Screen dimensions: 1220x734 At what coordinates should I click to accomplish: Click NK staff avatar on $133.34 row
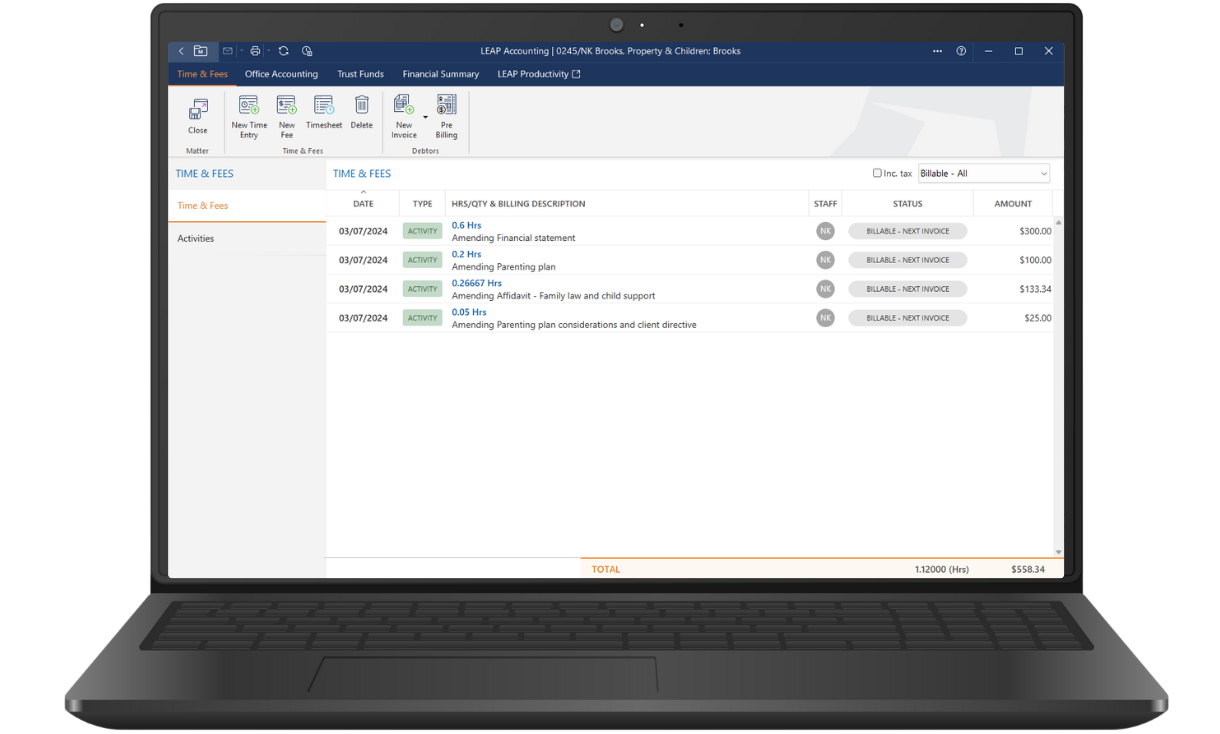825,289
